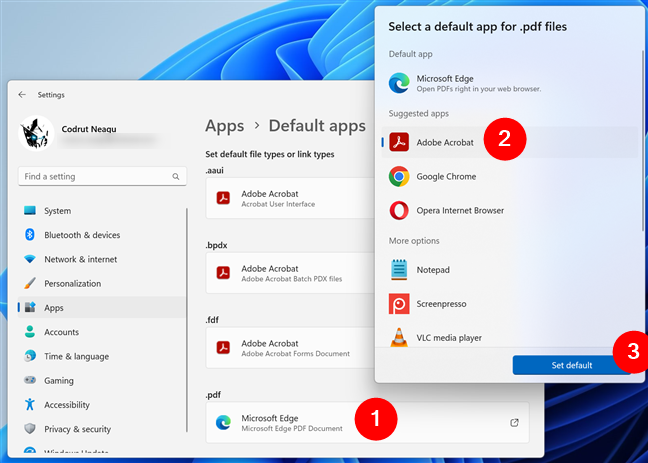
Task: Select Adobe Acrobat suggested app
Action: point(510,142)
